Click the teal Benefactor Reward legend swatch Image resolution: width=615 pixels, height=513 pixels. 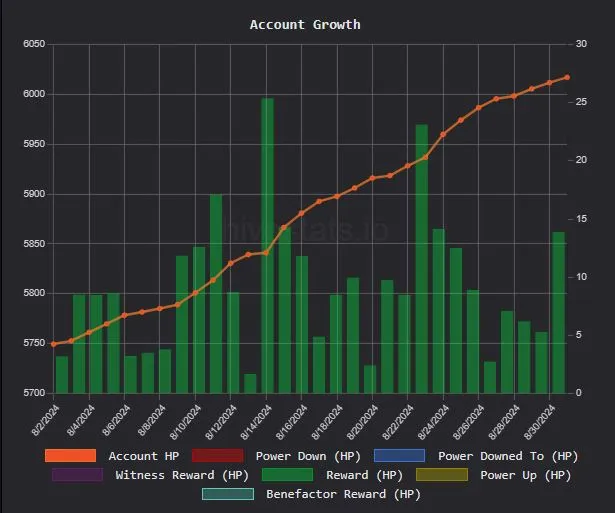[228, 494]
